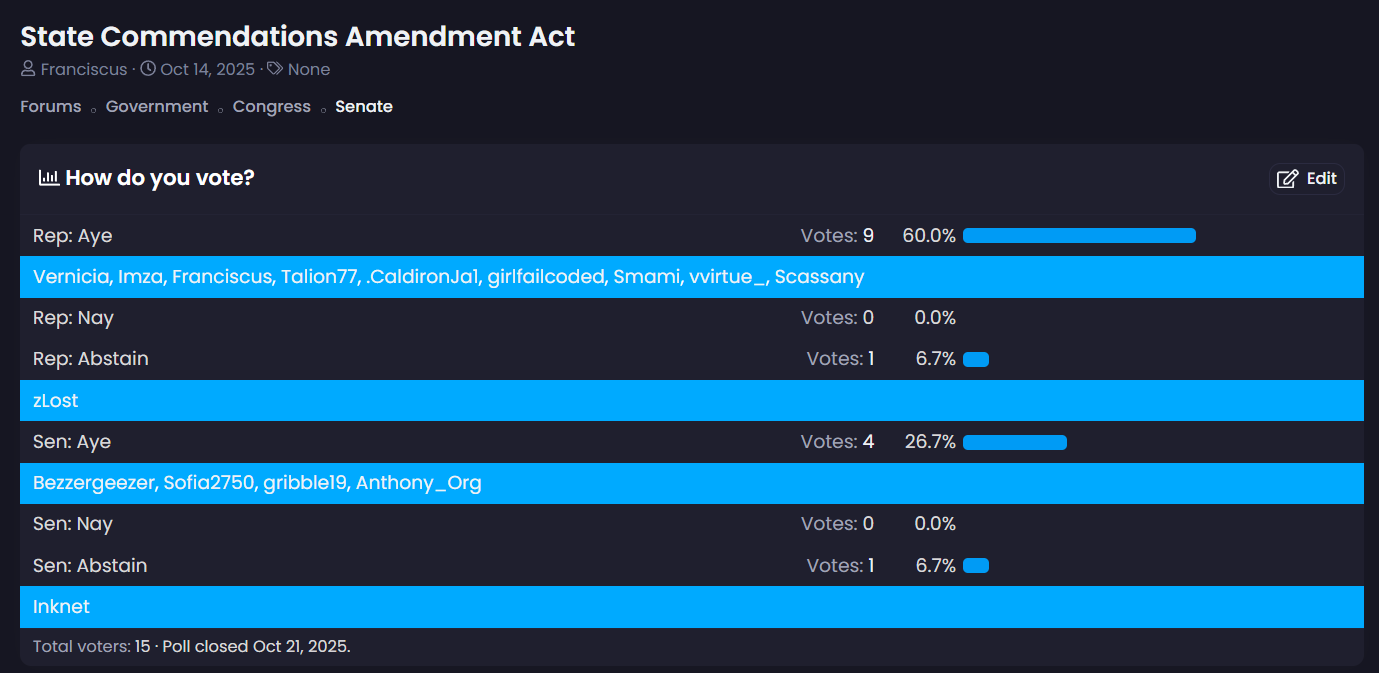The height and width of the screenshot is (673, 1379).
Task: Click the State Commendations Amendment Act title
Action: pyautogui.click(x=298, y=37)
